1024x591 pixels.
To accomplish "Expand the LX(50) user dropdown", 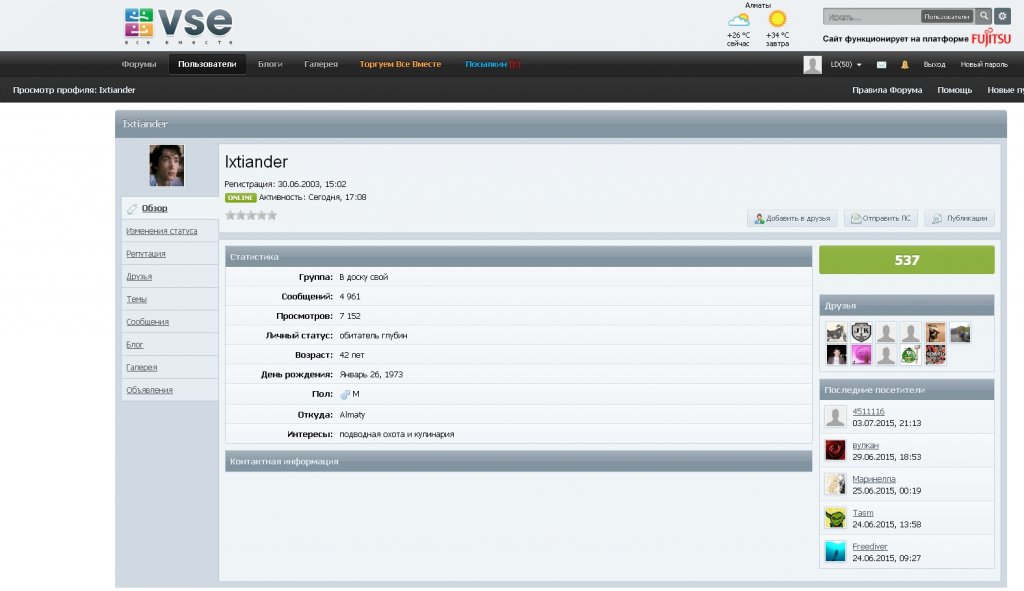I will (846, 64).
